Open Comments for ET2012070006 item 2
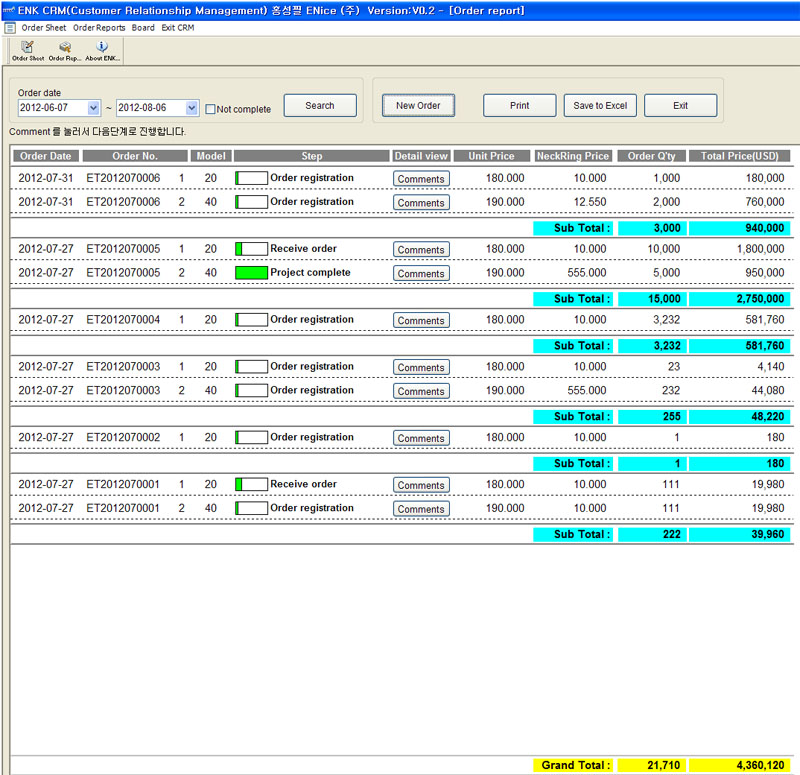 [421, 203]
